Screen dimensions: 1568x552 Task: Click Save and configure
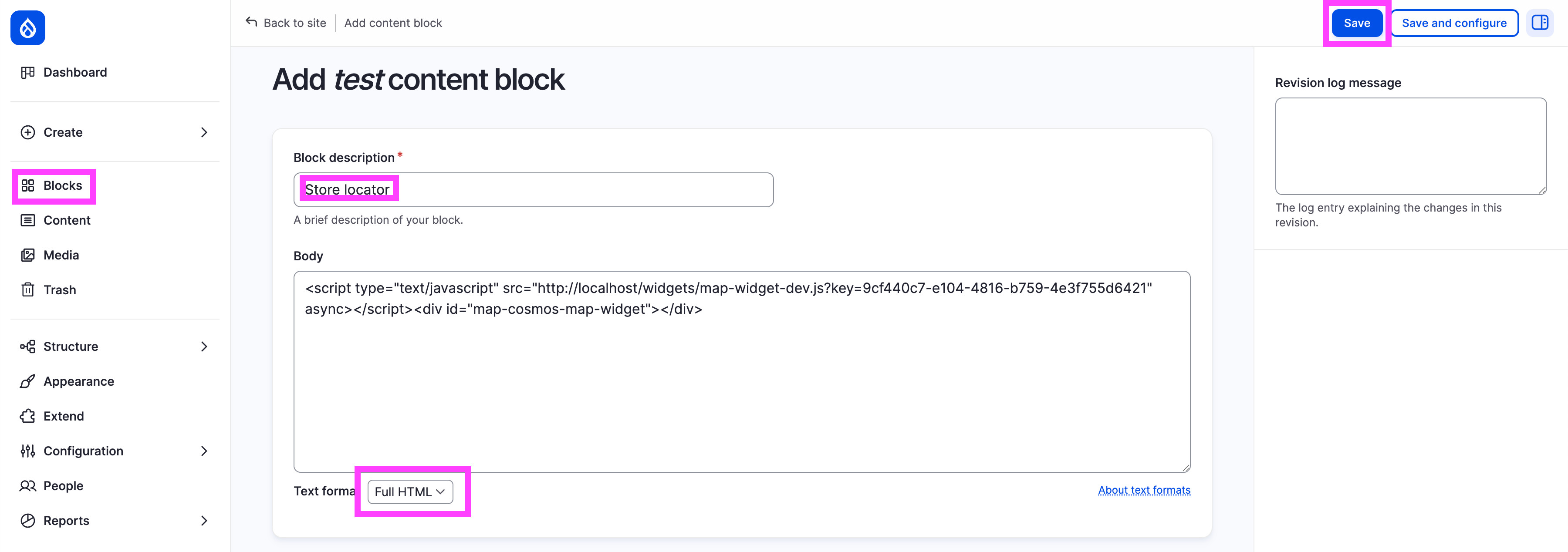click(x=1454, y=23)
